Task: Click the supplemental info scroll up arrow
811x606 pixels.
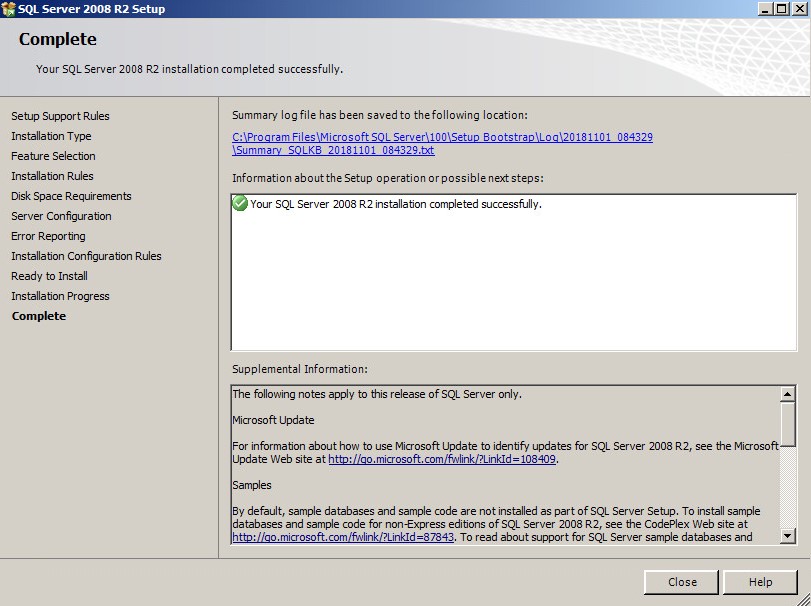Action: 787,395
